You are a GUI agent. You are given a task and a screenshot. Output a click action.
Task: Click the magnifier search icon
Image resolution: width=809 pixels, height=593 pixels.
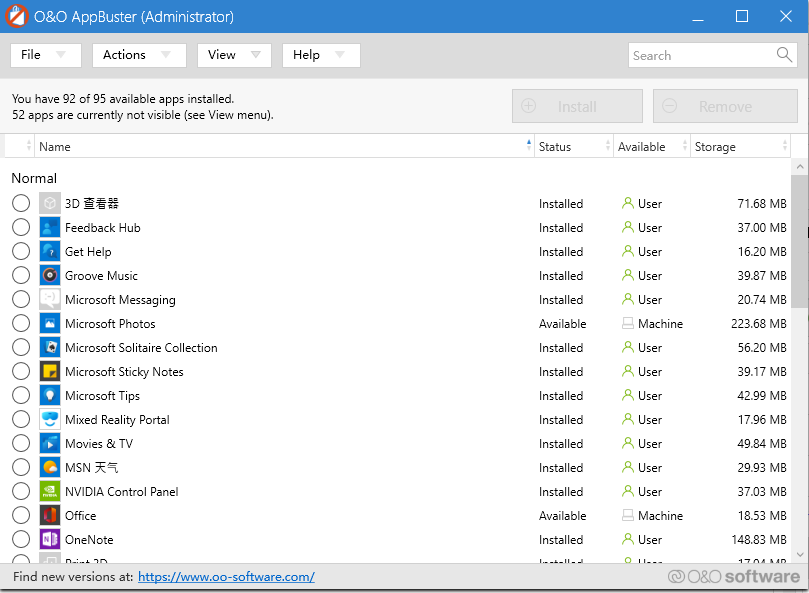784,55
